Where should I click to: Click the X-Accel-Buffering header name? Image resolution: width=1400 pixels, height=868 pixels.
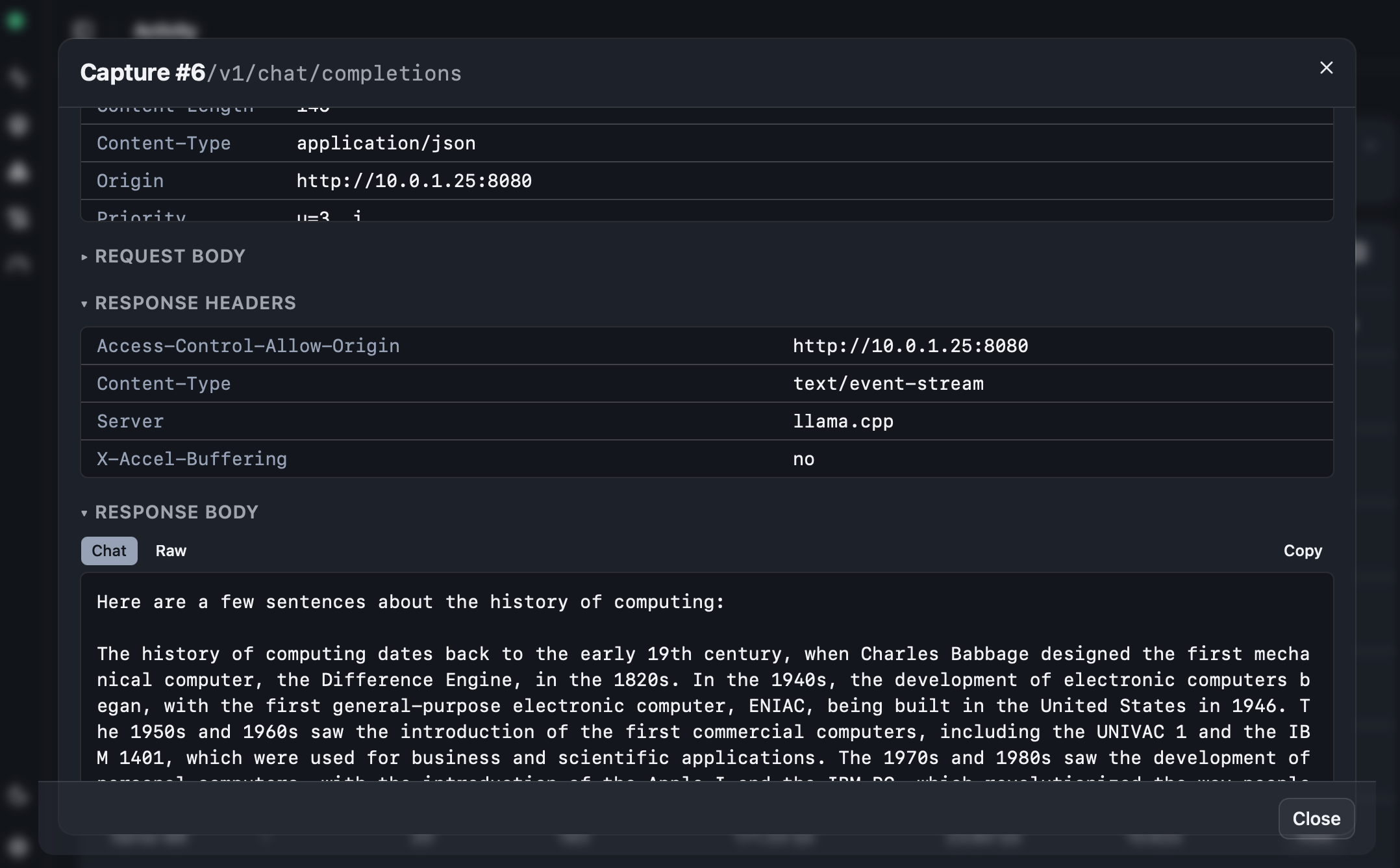pyautogui.click(x=192, y=459)
